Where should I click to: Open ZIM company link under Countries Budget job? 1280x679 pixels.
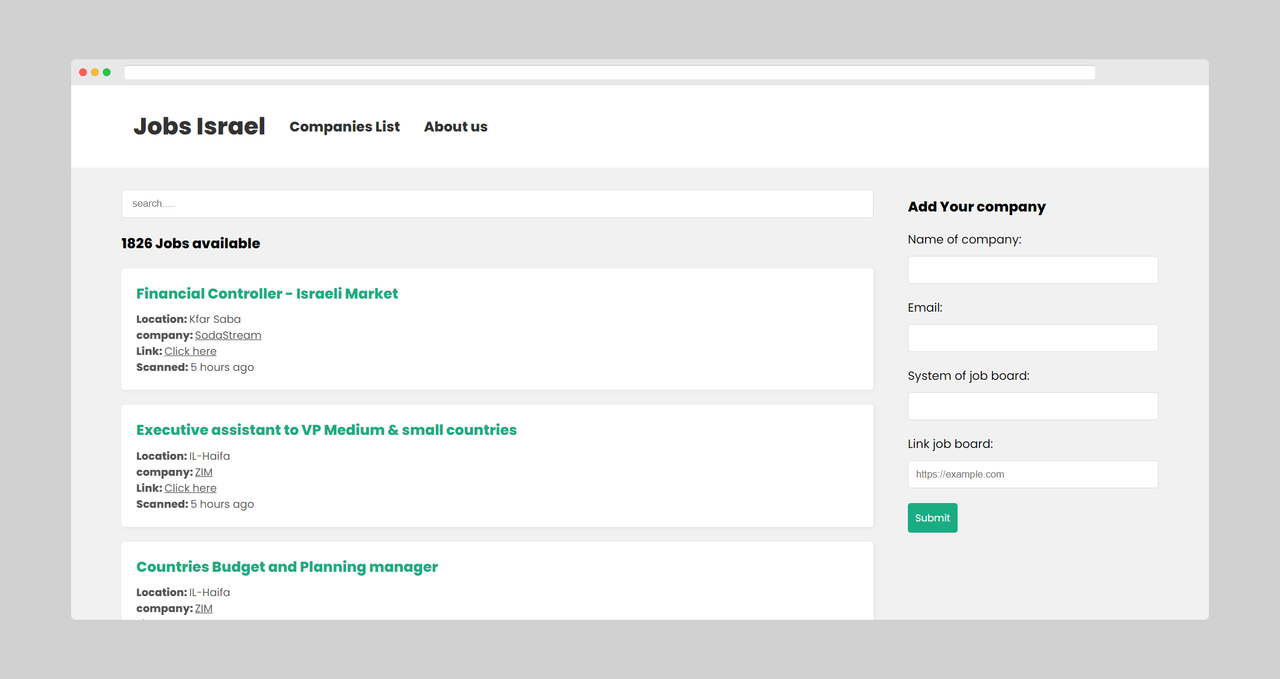click(204, 608)
